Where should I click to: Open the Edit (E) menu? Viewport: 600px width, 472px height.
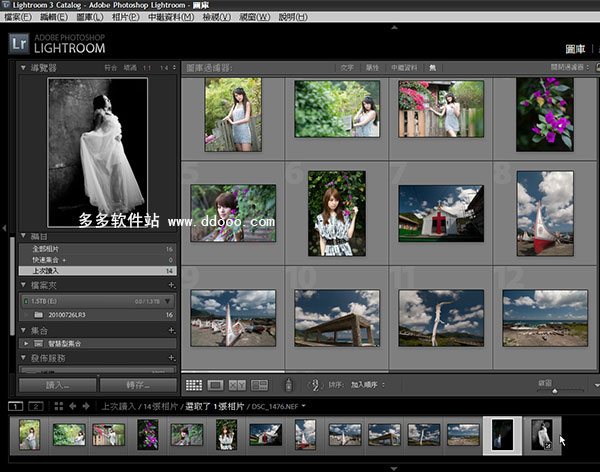click(x=54, y=17)
